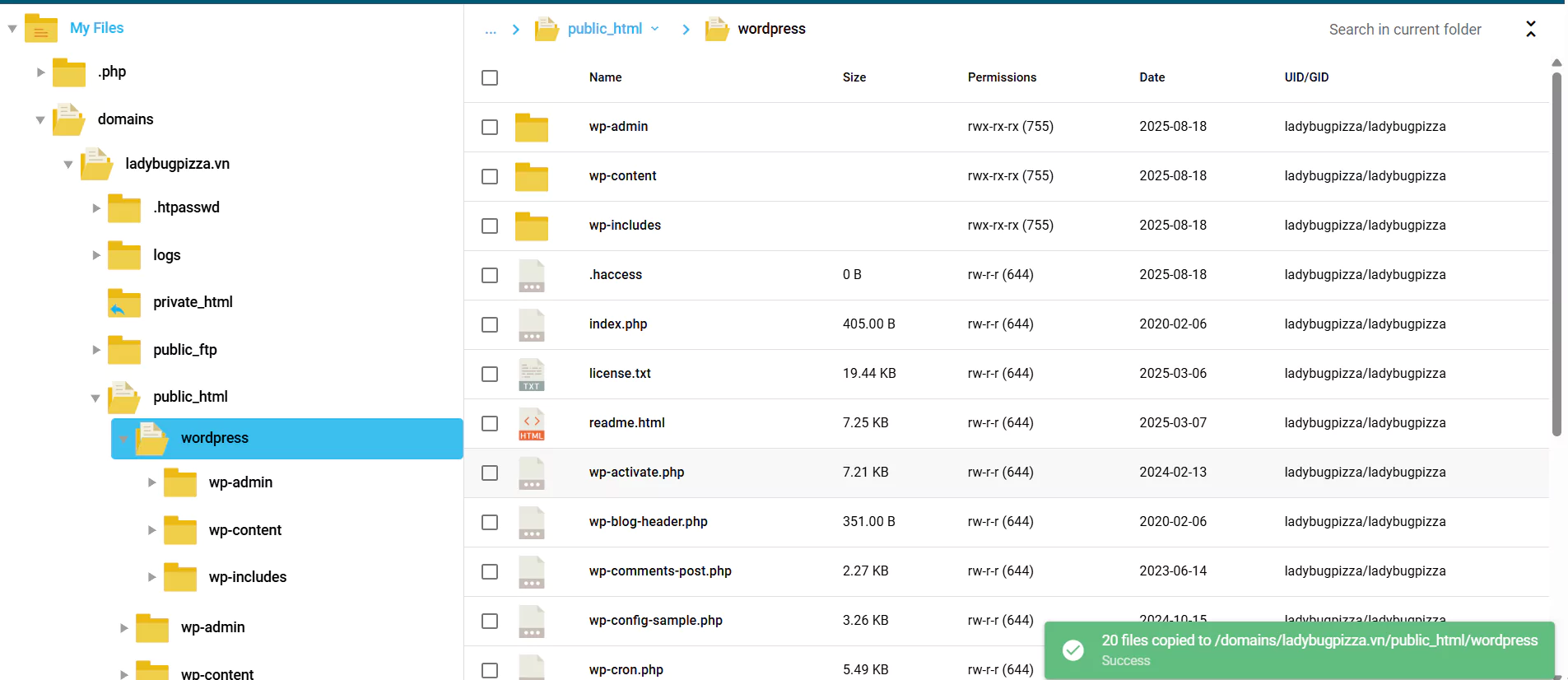Collapse the My Files tree root arrow
The width and height of the screenshot is (1568, 680).
tap(12, 29)
